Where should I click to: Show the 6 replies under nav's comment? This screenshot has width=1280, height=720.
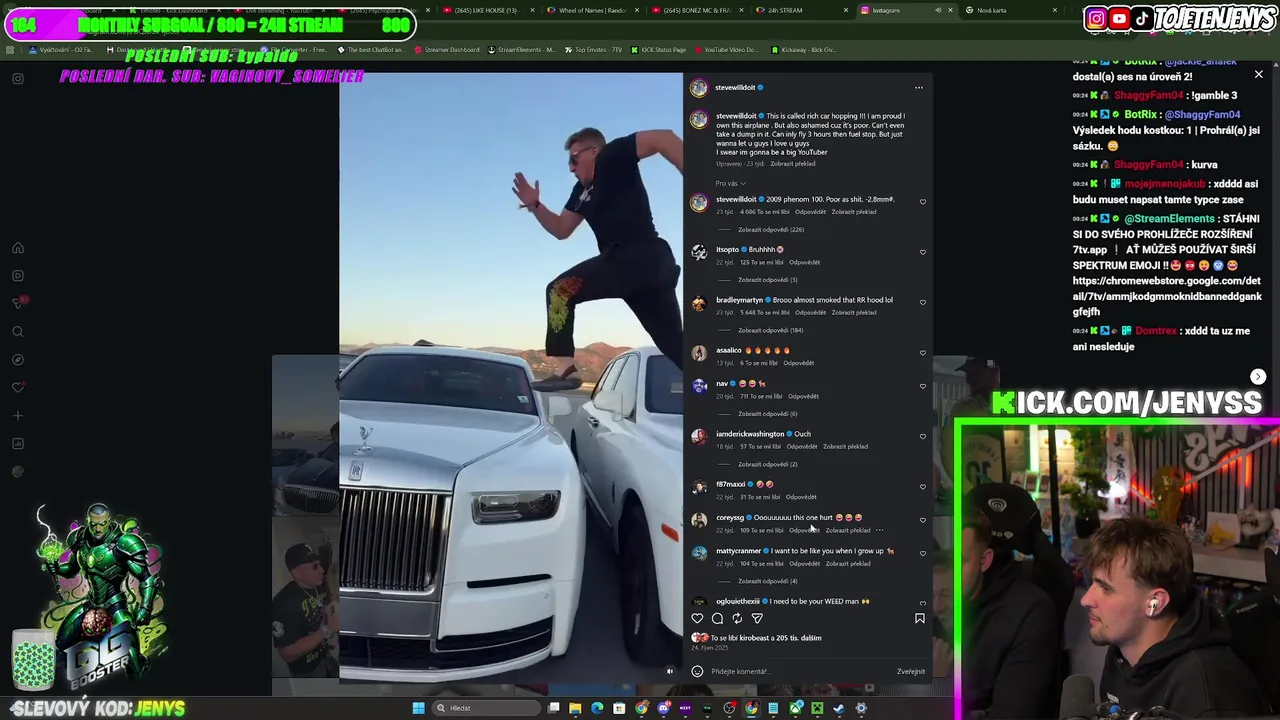point(768,413)
